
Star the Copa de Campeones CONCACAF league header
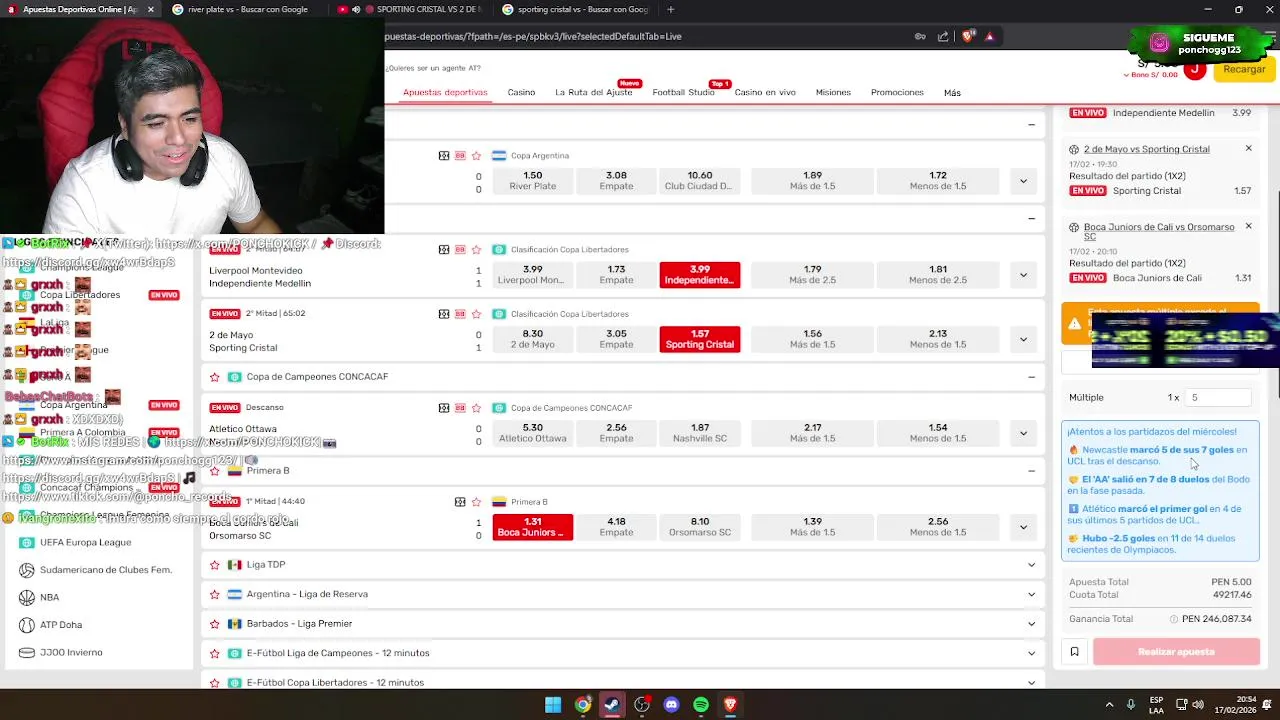click(214, 377)
